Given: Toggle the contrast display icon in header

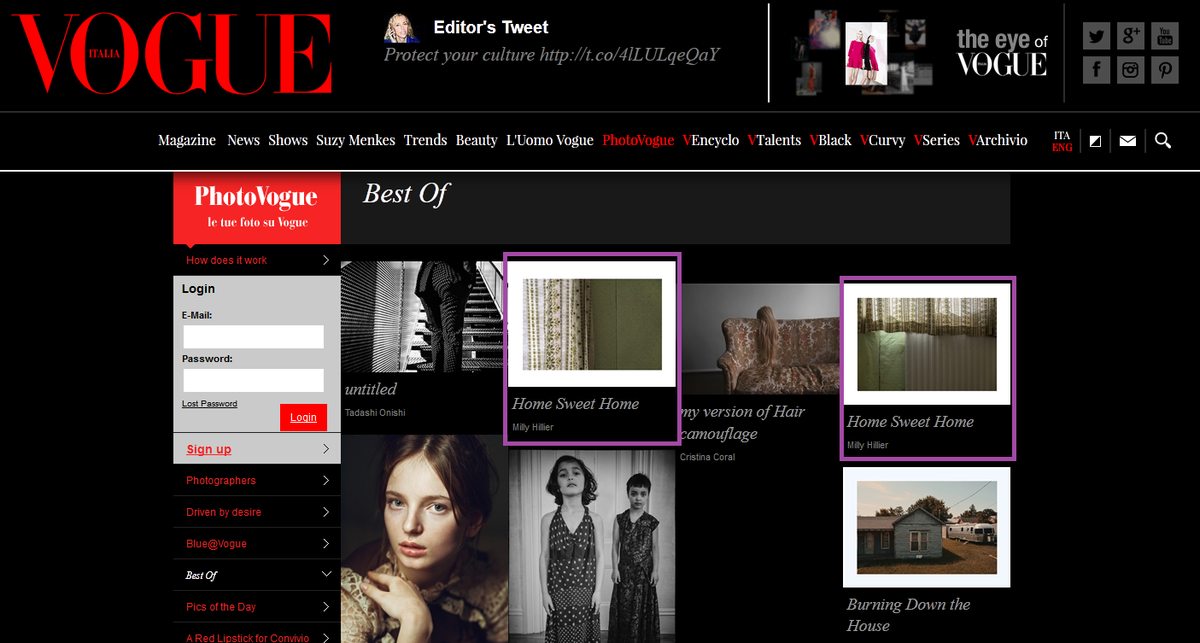Looking at the screenshot, I should pos(1094,141).
